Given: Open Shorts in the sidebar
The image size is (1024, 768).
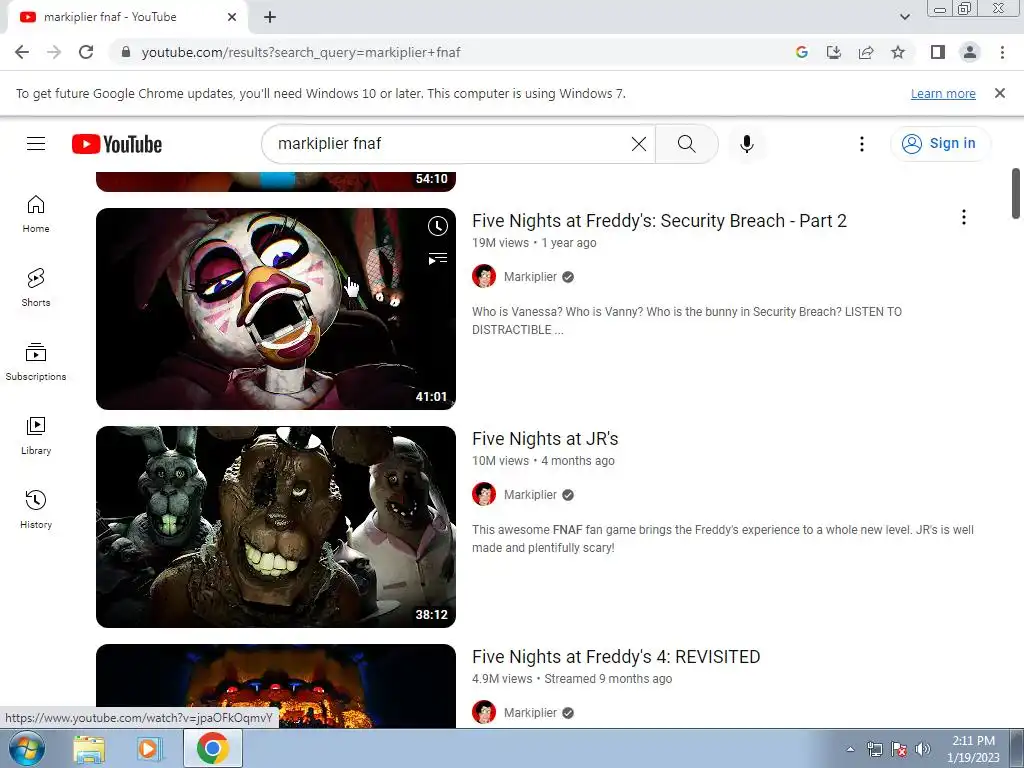Looking at the screenshot, I should [x=36, y=287].
